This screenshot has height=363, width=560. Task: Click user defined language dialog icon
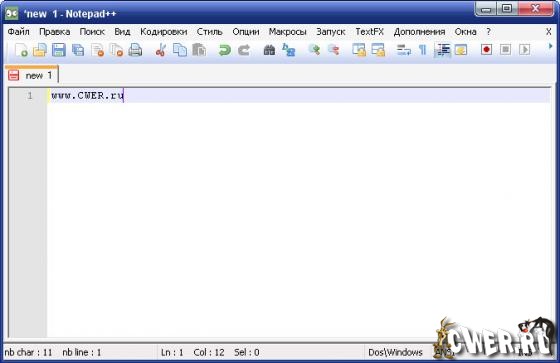click(x=461, y=50)
